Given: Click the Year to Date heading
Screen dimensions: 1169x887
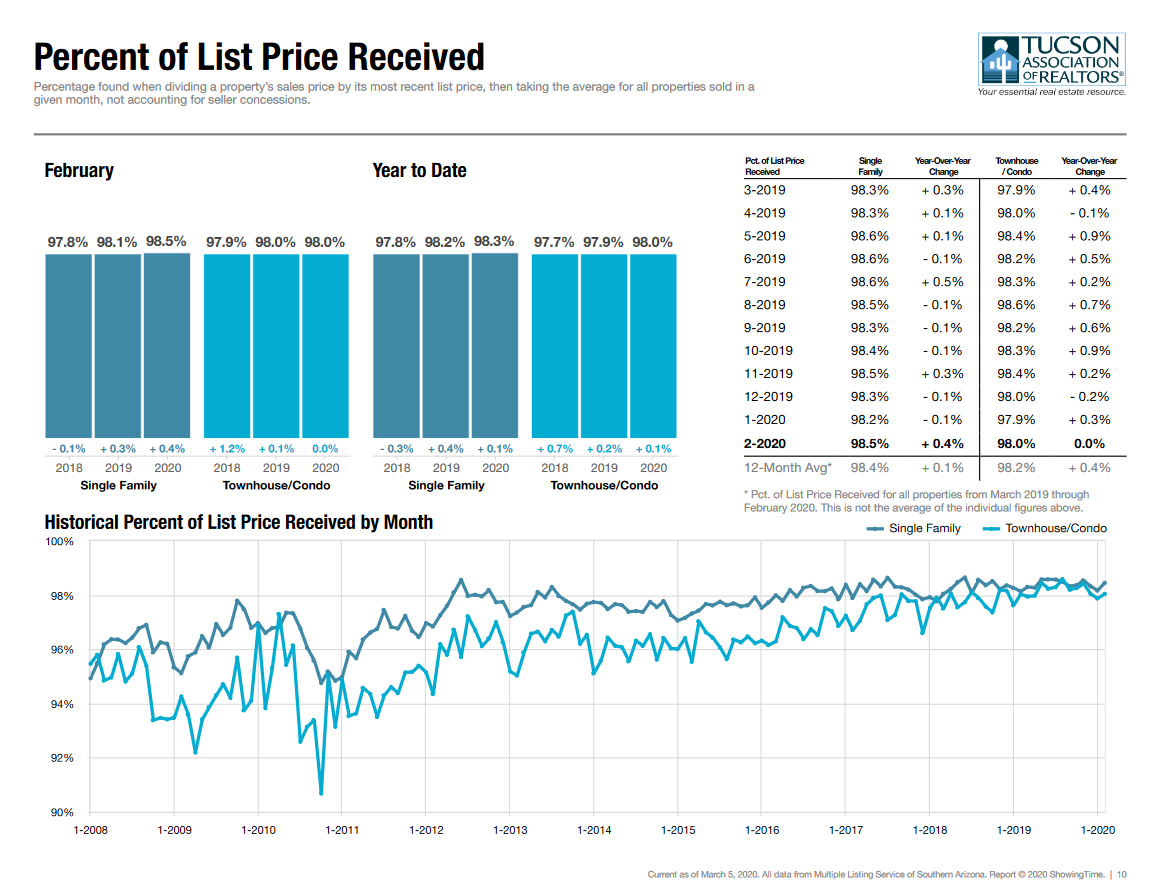Looking at the screenshot, I should click(x=419, y=171).
